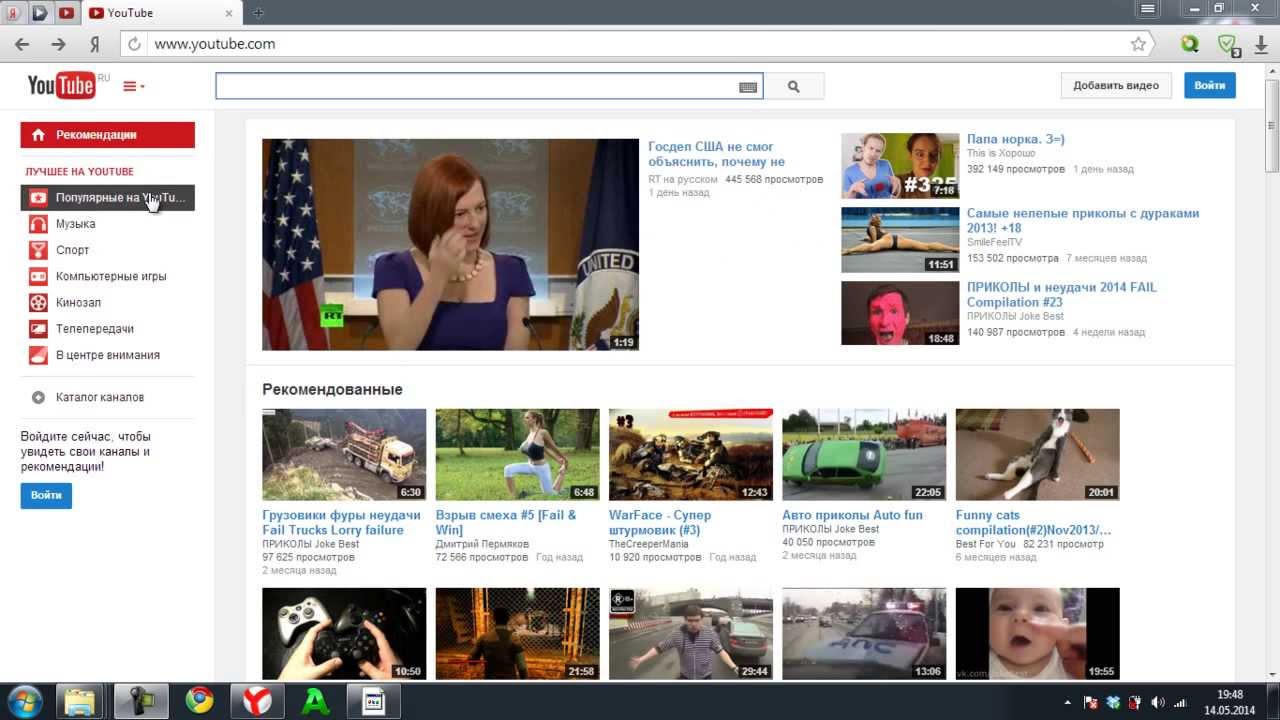
Task: Click the green circular extension icon
Action: click(1190, 44)
